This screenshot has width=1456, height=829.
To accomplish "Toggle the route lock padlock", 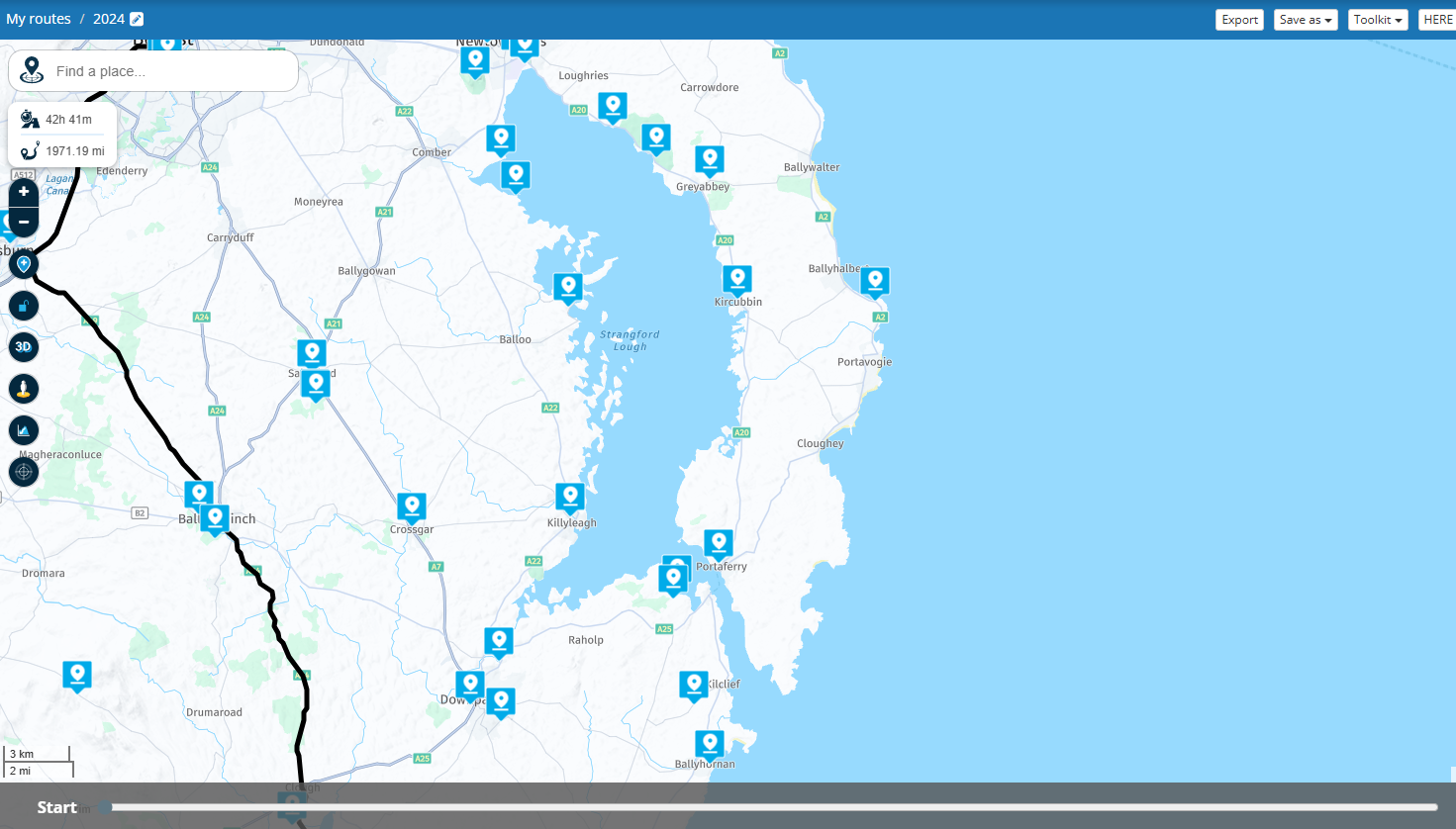I will [x=24, y=306].
